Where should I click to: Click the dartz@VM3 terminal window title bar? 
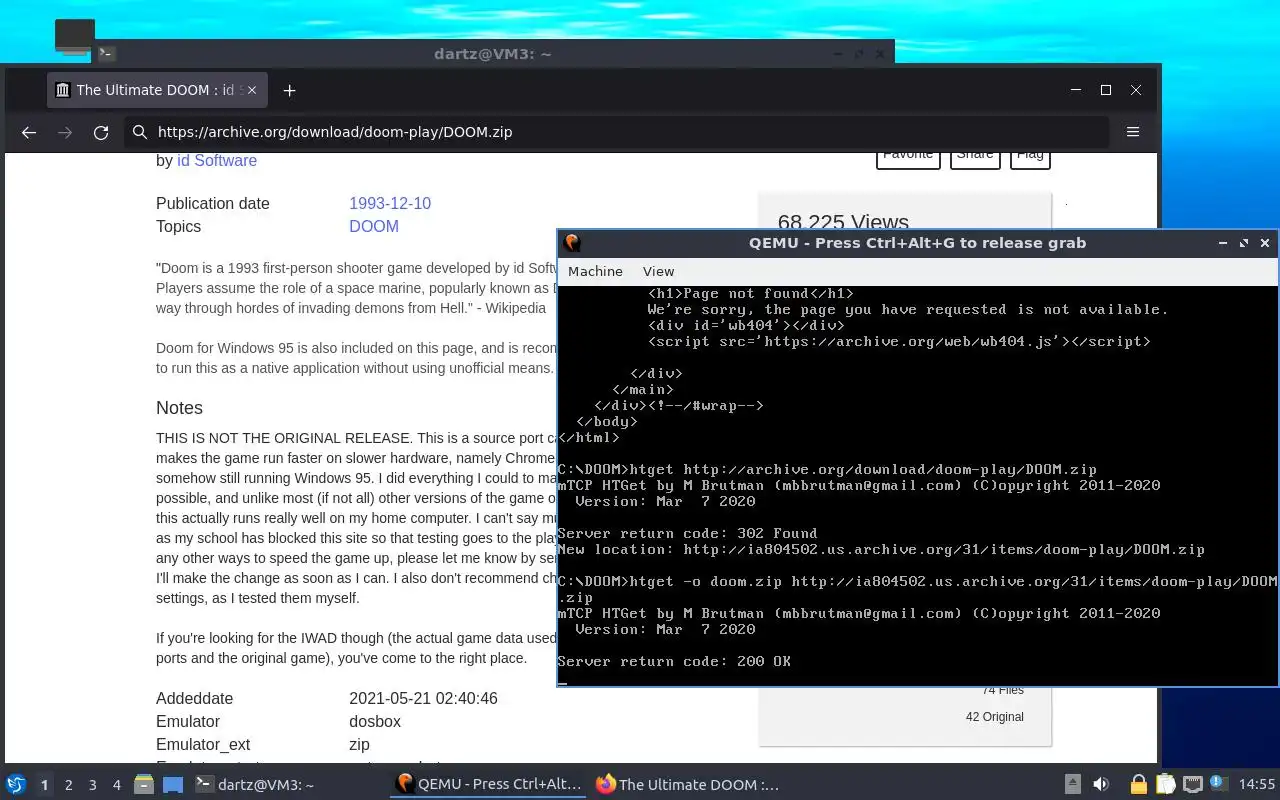click(492, 53)
